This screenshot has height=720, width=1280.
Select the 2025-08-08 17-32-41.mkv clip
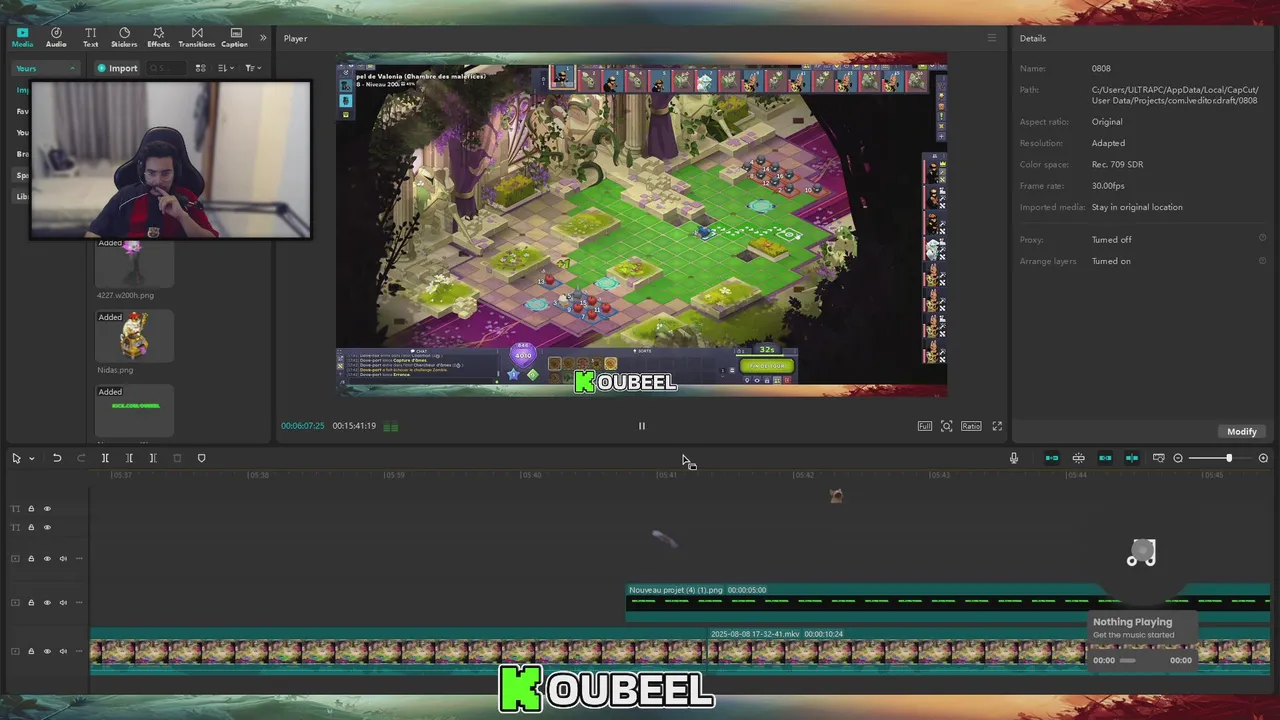click(989, 650)
